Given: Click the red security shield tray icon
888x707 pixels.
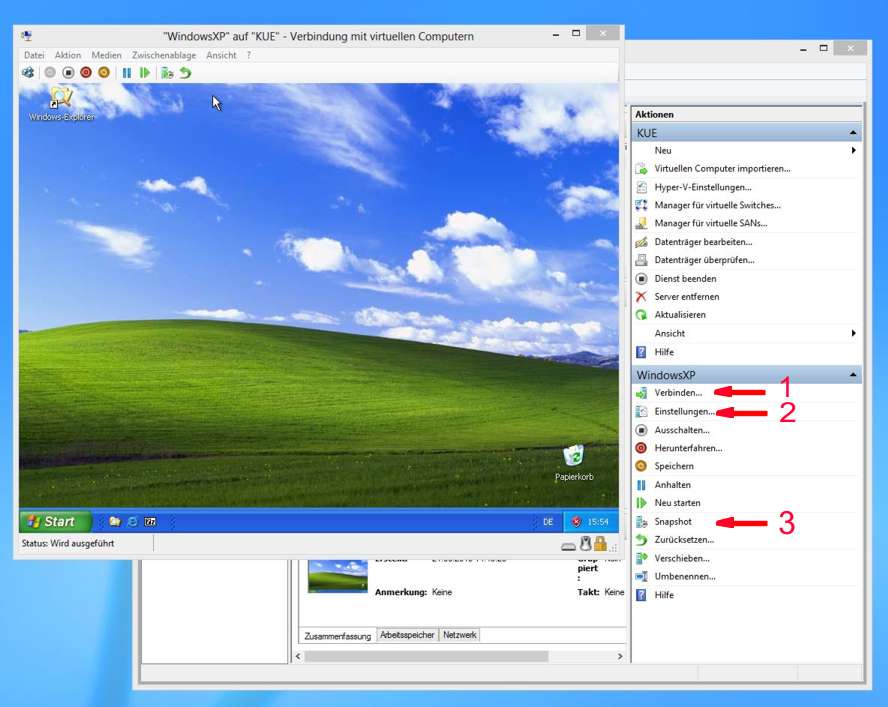Looking at the screenshot, I should click(x=576, y=522).
